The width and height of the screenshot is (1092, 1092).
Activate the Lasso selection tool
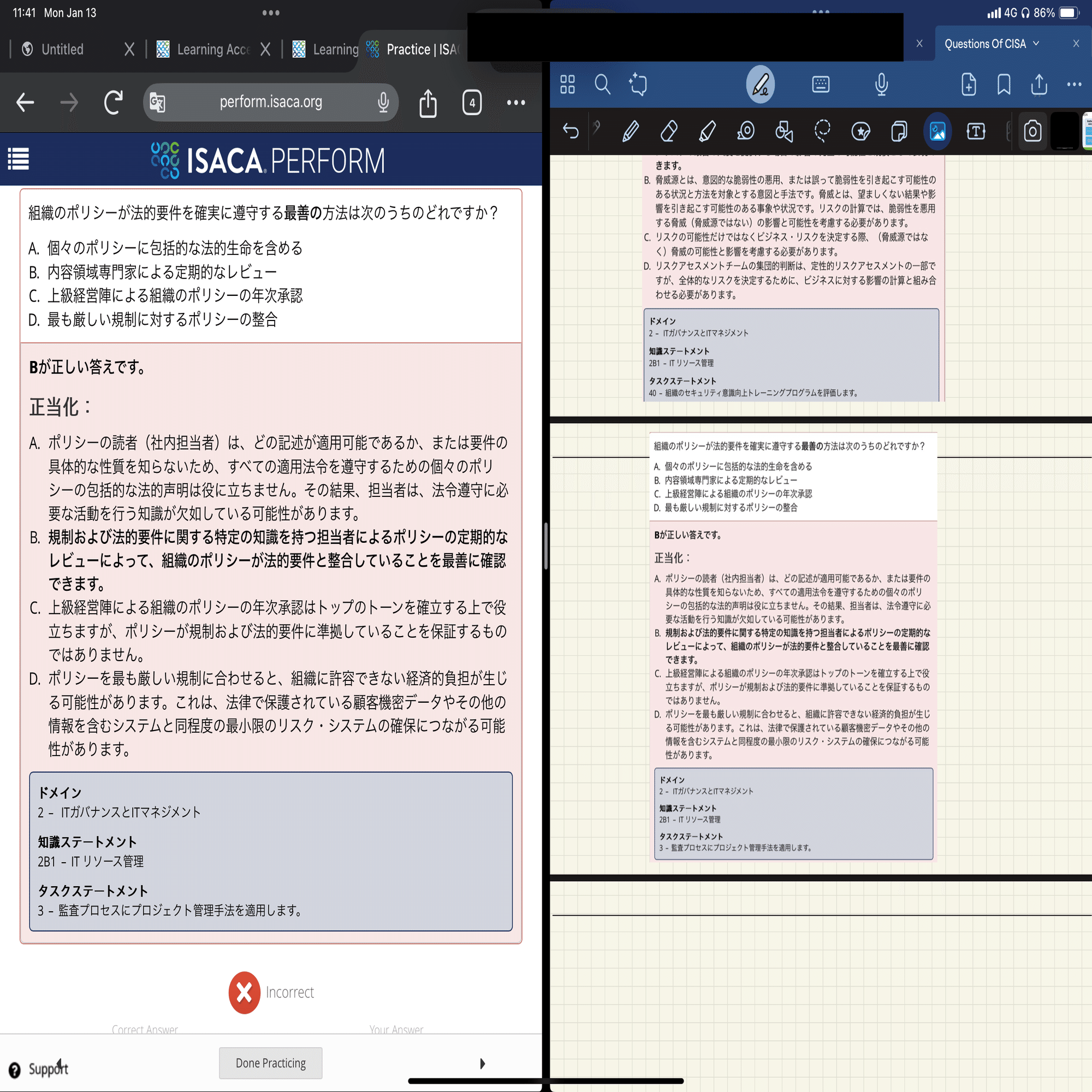point(822,131)
